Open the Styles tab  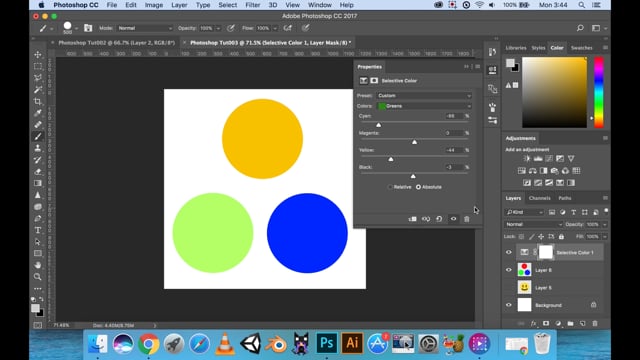(x=538, y=48)
